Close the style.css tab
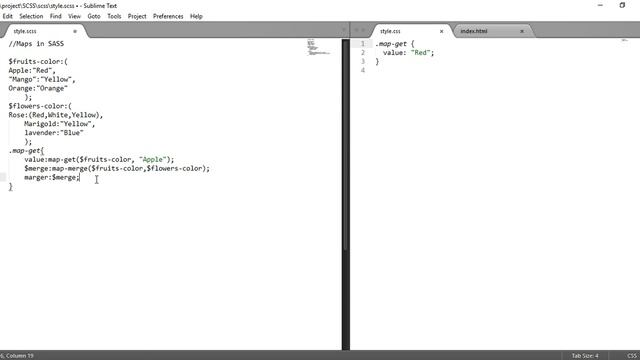The width and height of the screenshot is (640, 360). tap(441, 31)
